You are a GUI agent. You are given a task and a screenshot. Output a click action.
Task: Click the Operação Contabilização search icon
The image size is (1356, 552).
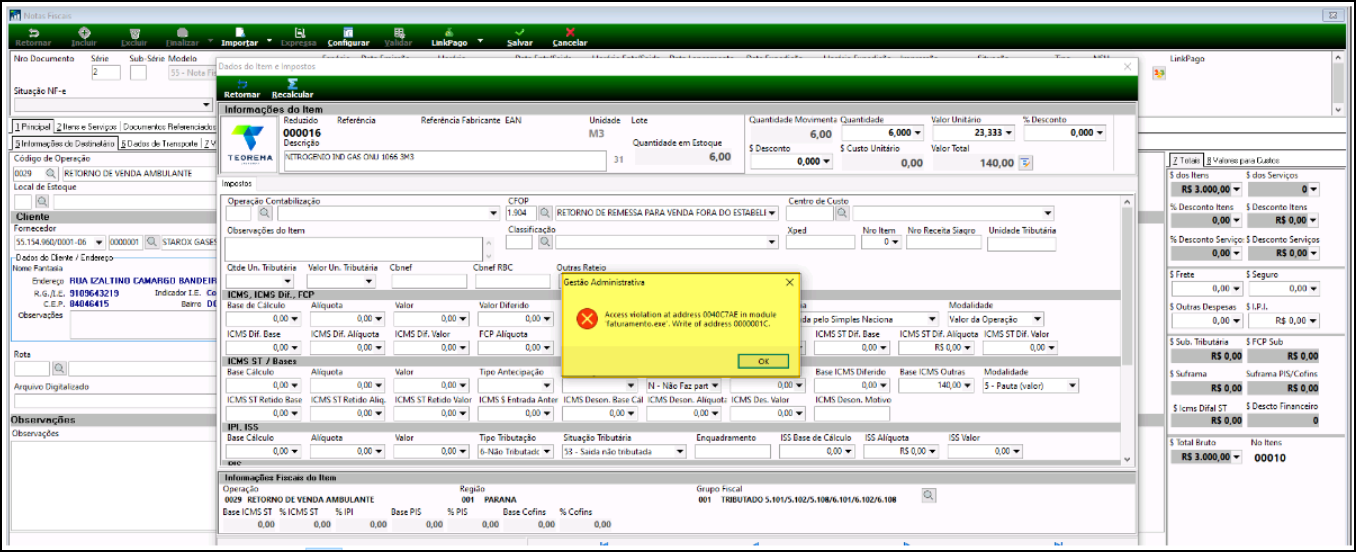coord(265,213)
